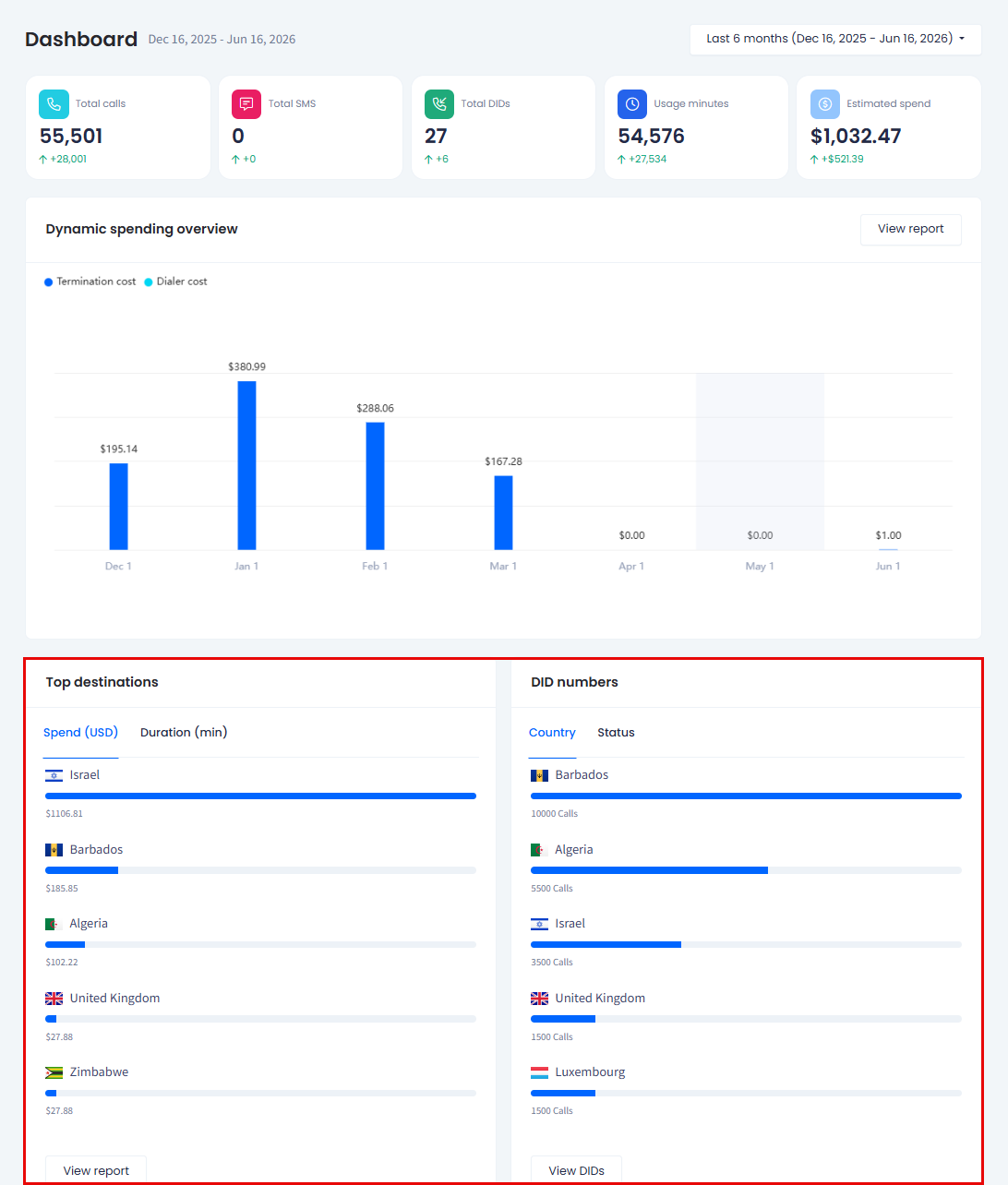This screenshot has width=1008, height=1185.
Task: Click Algeria flag in Top destinations
Action: point(54,924)
